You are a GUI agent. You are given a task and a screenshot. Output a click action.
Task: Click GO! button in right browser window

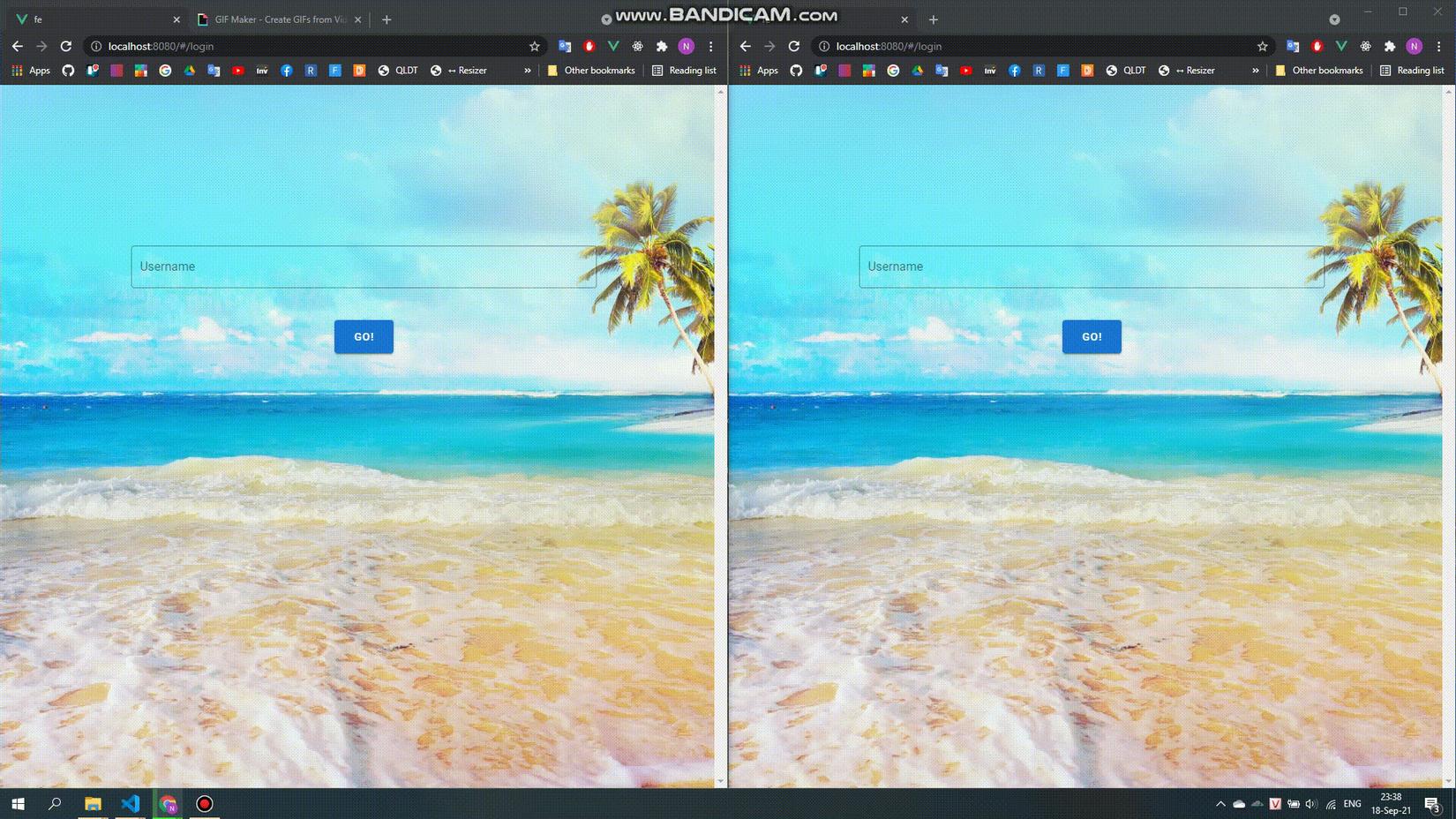click(x=1092, y=337)
